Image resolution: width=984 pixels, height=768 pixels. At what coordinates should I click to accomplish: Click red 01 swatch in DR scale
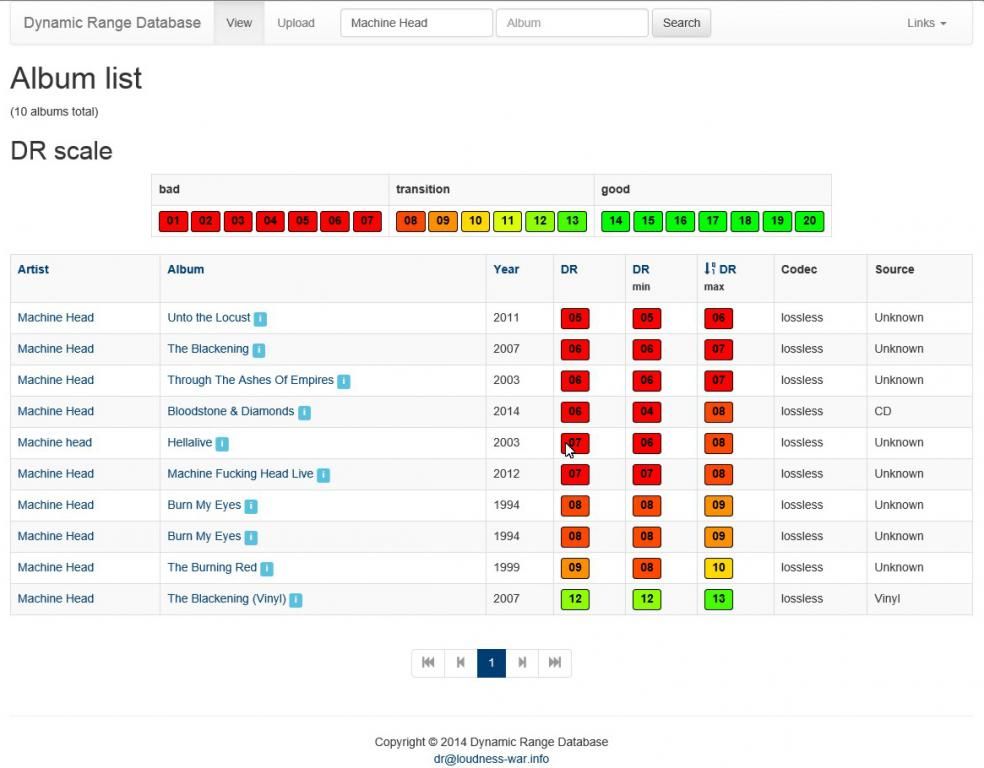point(173,221)
